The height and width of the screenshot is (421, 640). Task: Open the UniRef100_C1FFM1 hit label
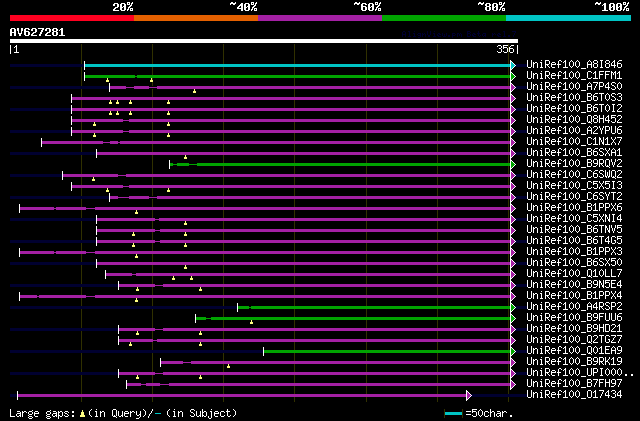coord(574,75)
